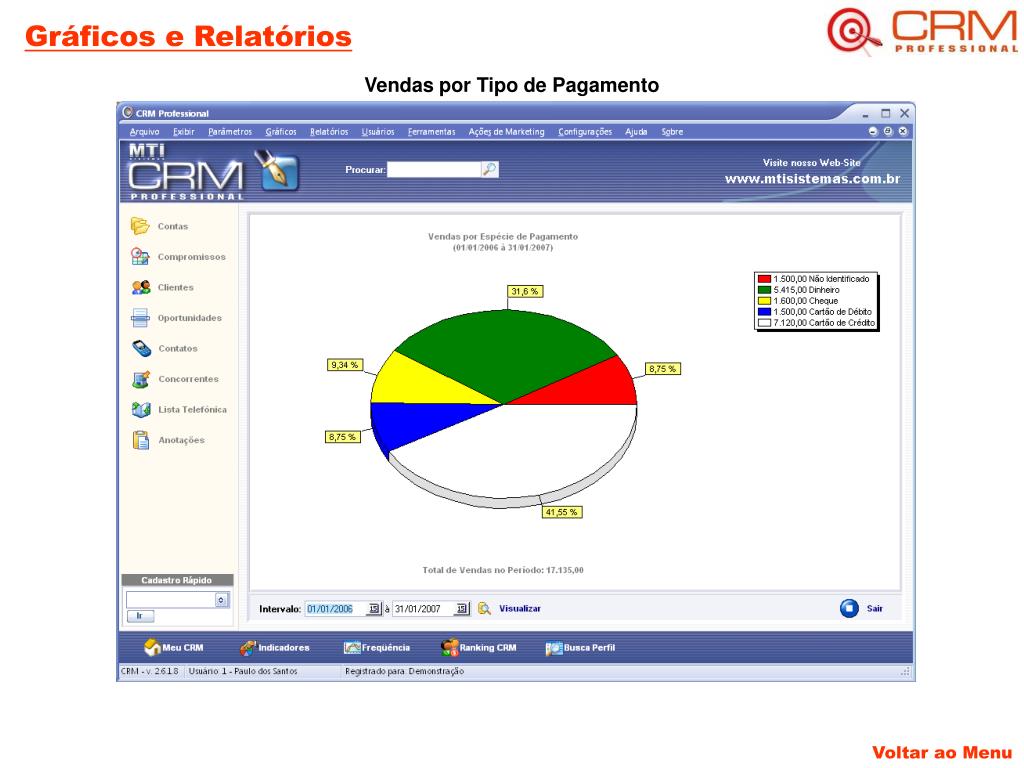
Task: Open the Clientes people icon
Action: (x=140, y=287)
